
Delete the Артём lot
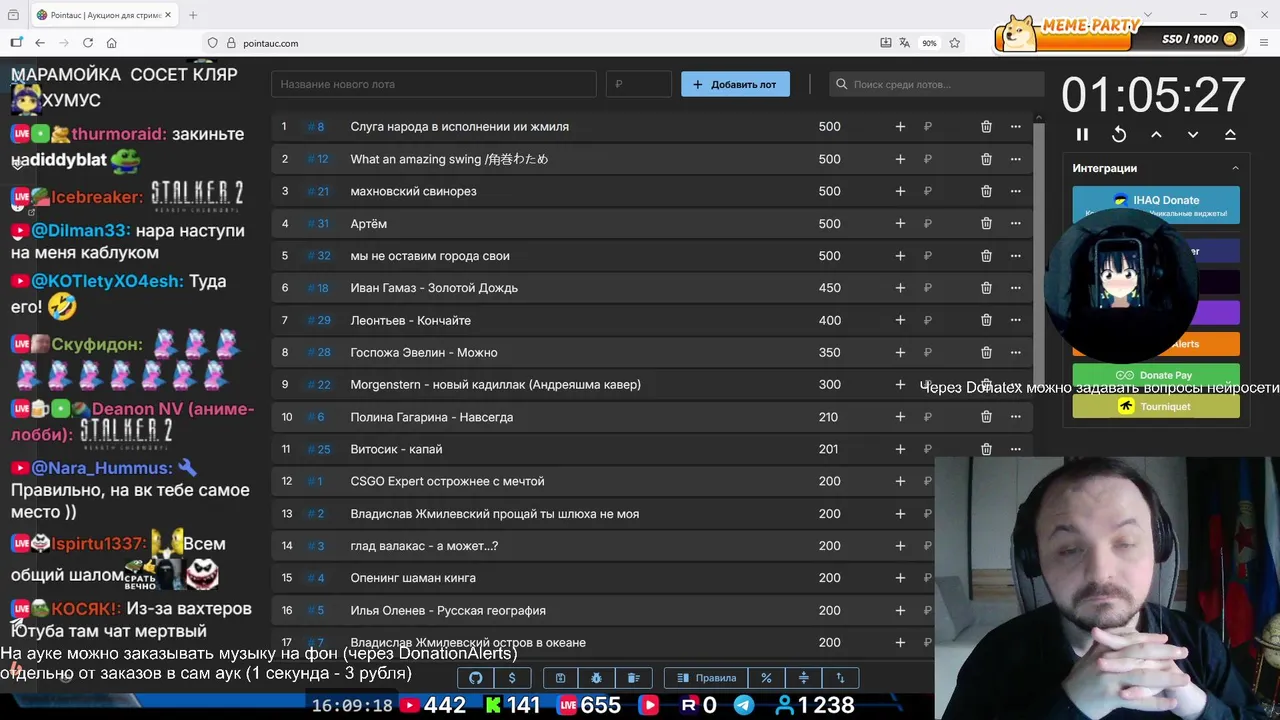click(986, 224)
